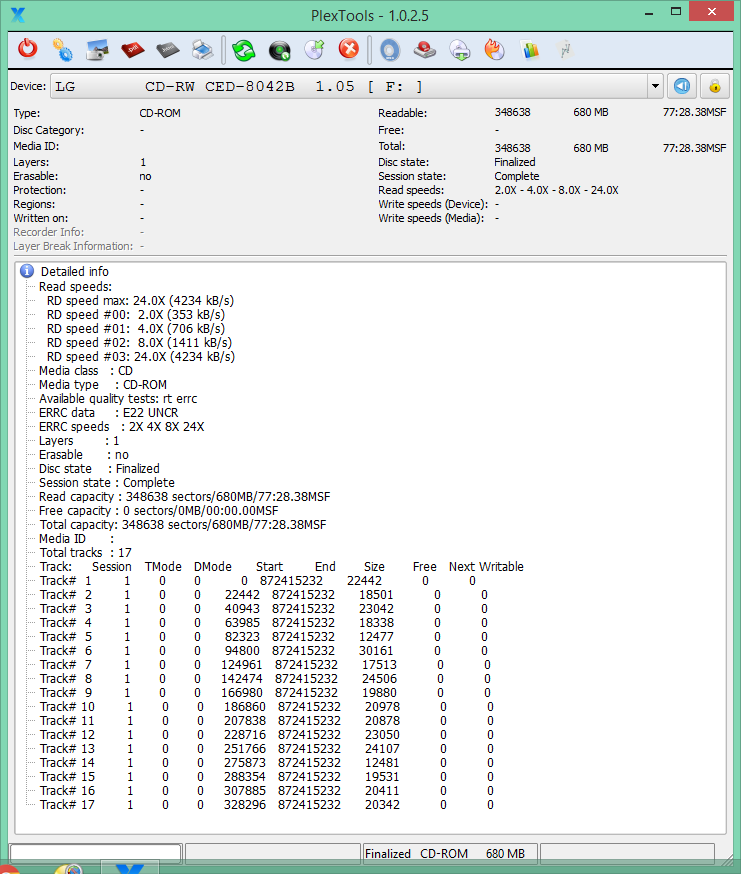Click the black disc with green badge icon
This screenshot has height=874, width=741.
click(x=279, y=51)
